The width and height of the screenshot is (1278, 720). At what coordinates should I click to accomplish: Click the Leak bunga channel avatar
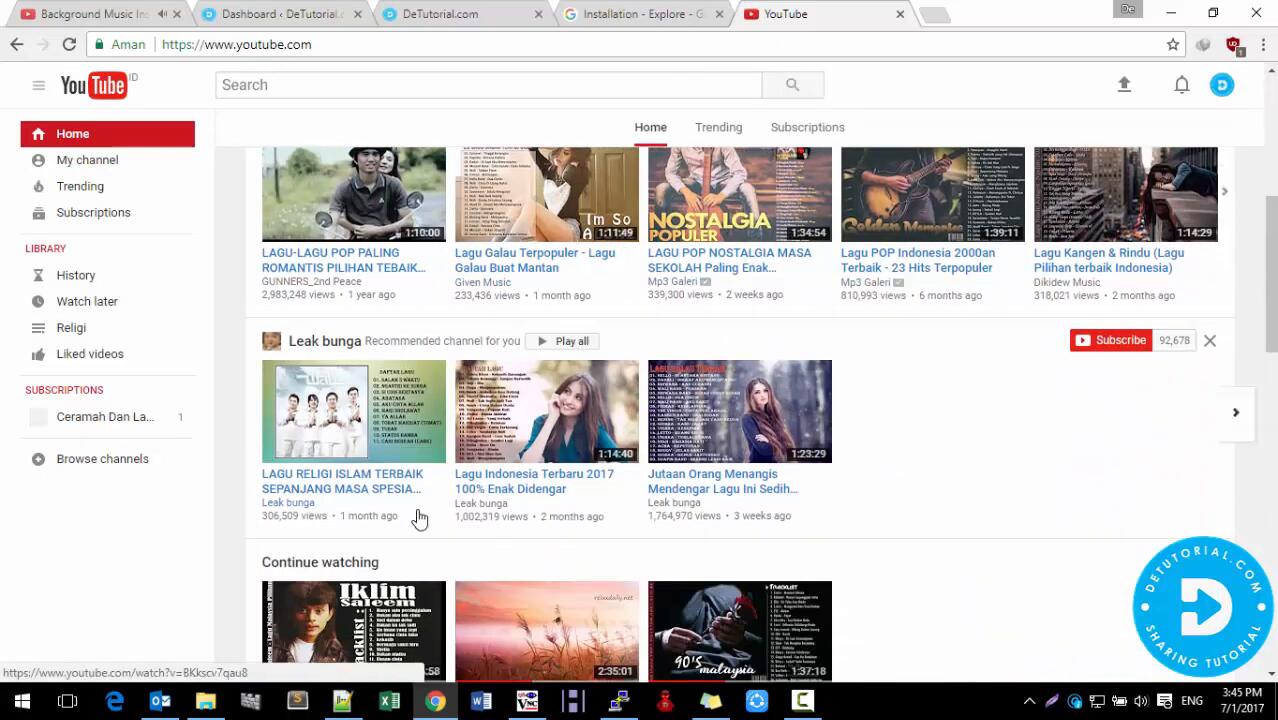271,341
